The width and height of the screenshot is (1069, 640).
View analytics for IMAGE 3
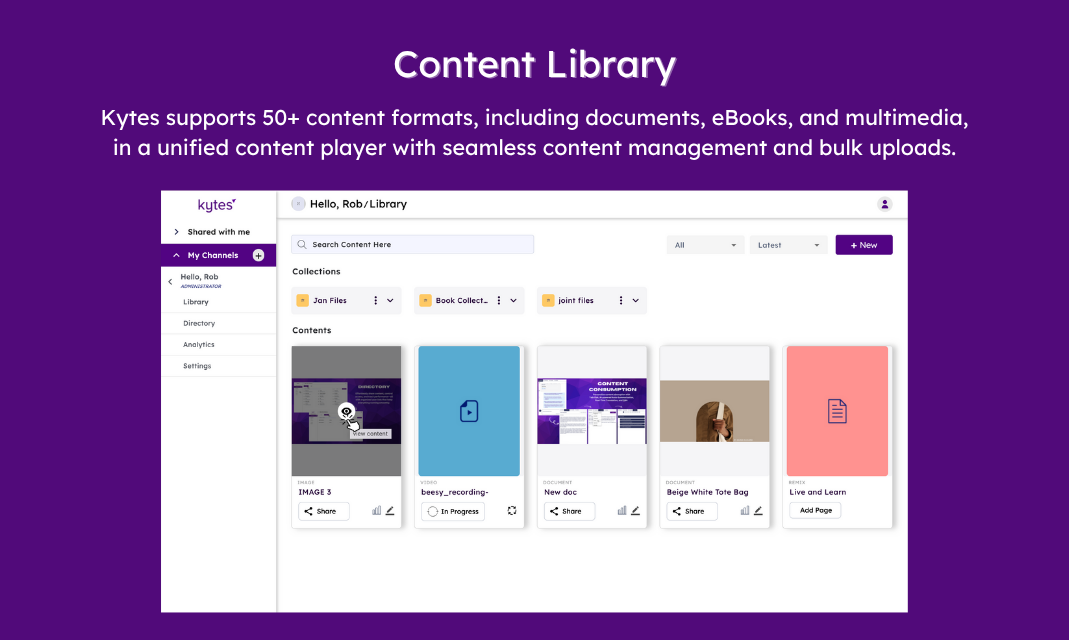(376, 511)
